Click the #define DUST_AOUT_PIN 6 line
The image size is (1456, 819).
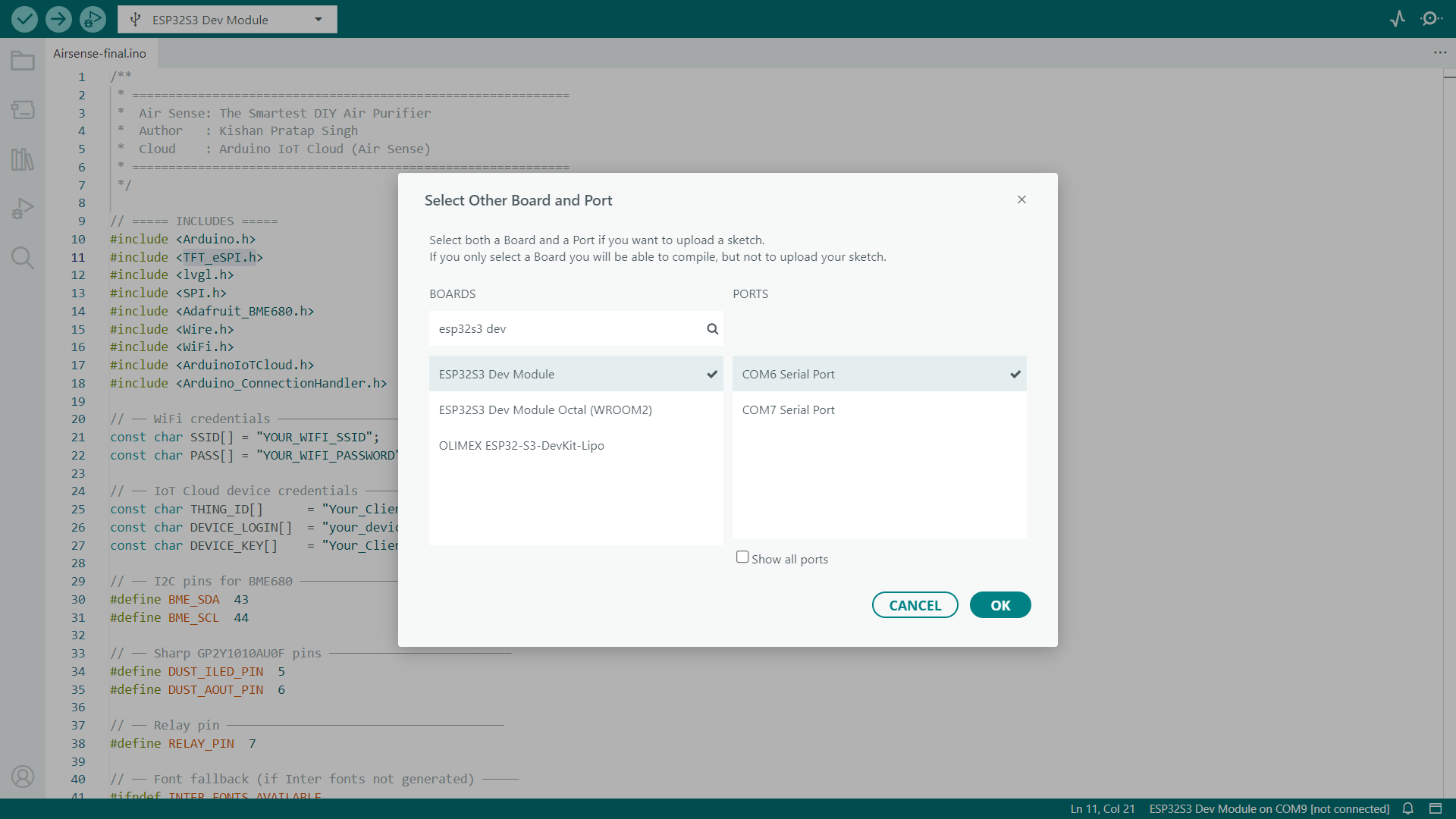point(197,690)
